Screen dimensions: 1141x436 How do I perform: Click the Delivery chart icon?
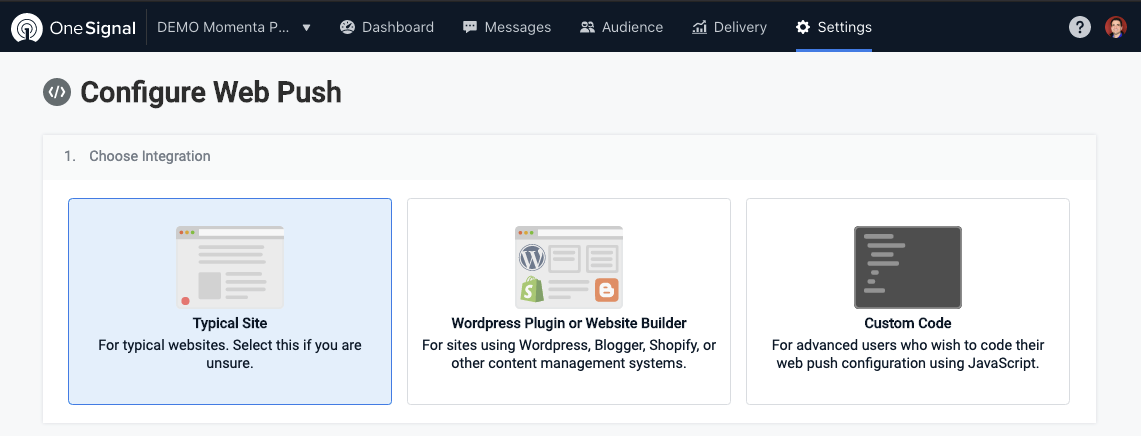point(699,28)
